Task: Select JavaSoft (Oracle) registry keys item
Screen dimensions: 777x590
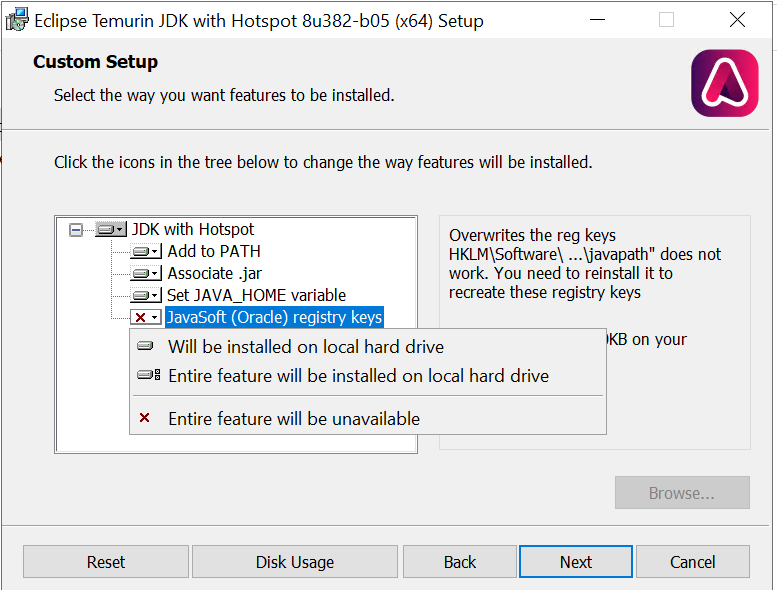Action: tap(274, 318)
